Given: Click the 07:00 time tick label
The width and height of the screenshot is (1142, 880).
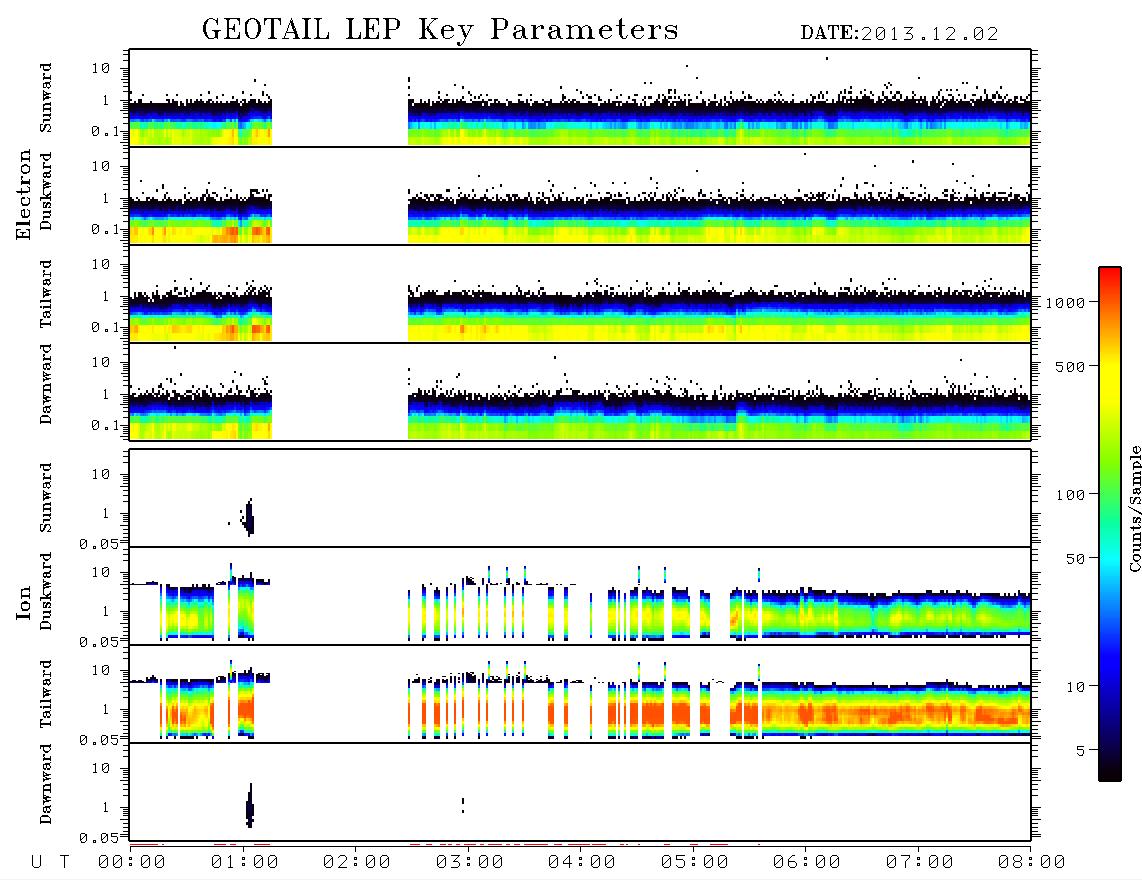Looking at the screenshot, I should [920, 862].
